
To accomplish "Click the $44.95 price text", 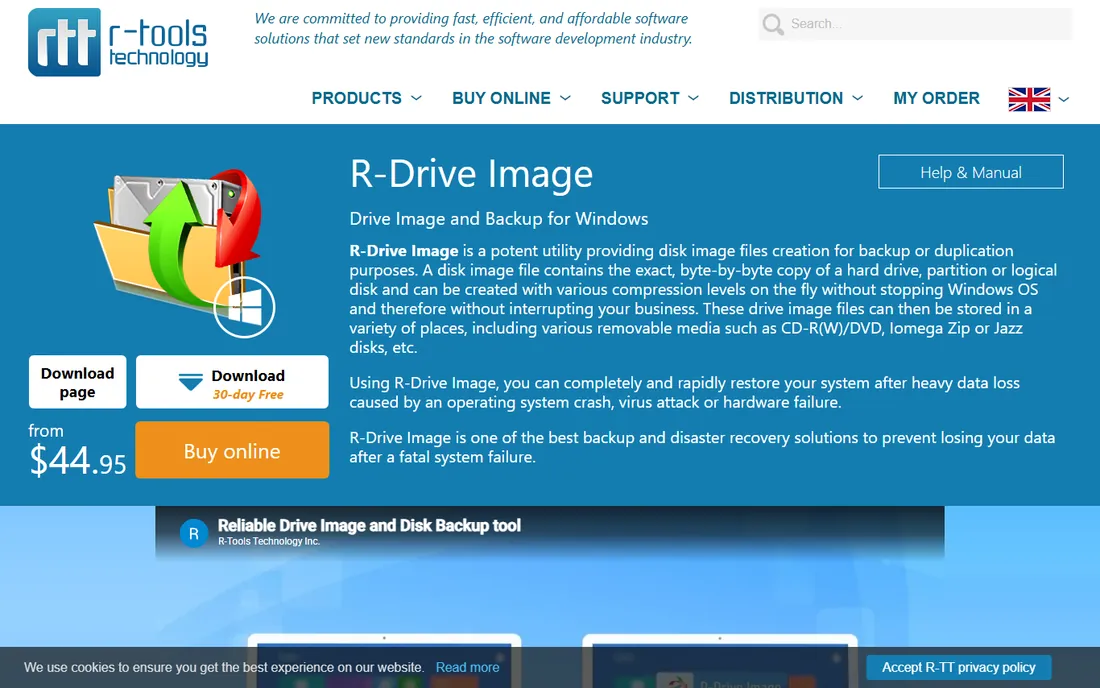I will (x=77, y=461).
